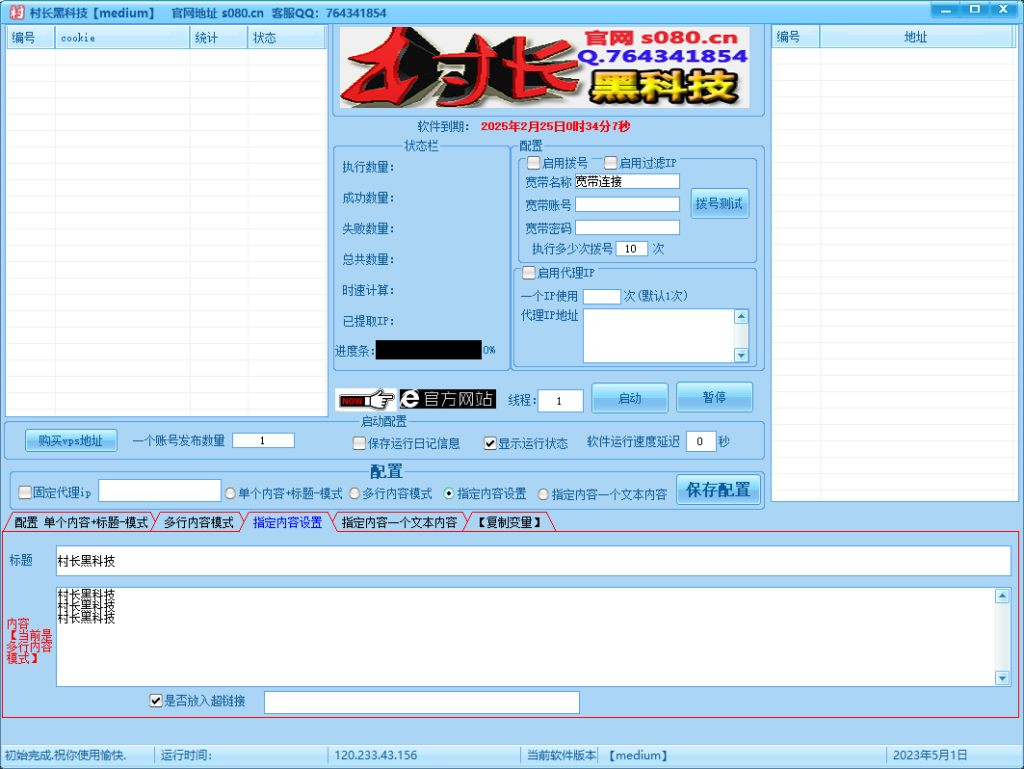Image resolution: width=1024 pixels, height=769 pixels.
Task: Open the 指定内容一个文本内容 tab
Action: (x=398, y=521)
